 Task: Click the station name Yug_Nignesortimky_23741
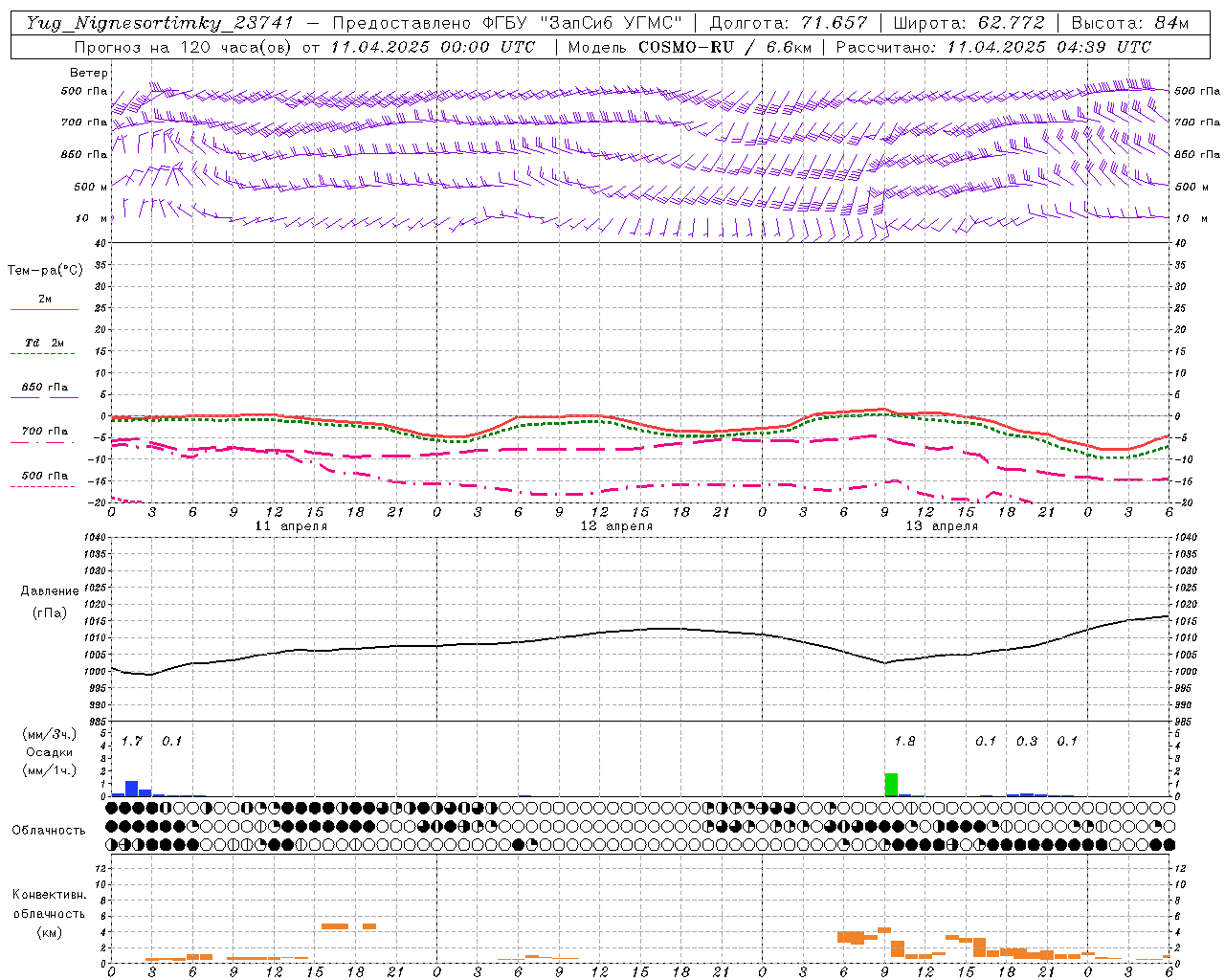[x=159, y=24]
